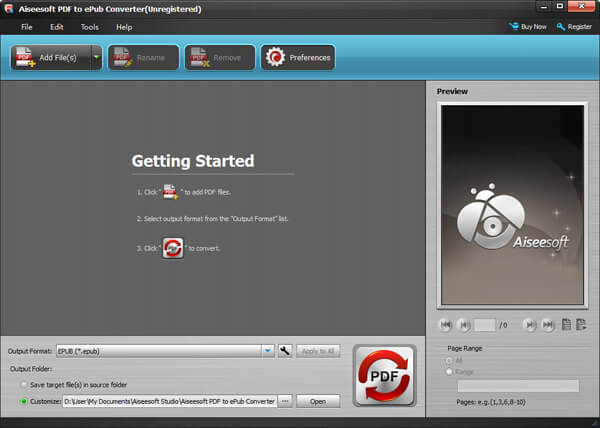Screen dimensions: 600x428
Task: Click the Buy Now cart icon
Action: (x=514, y=26)
